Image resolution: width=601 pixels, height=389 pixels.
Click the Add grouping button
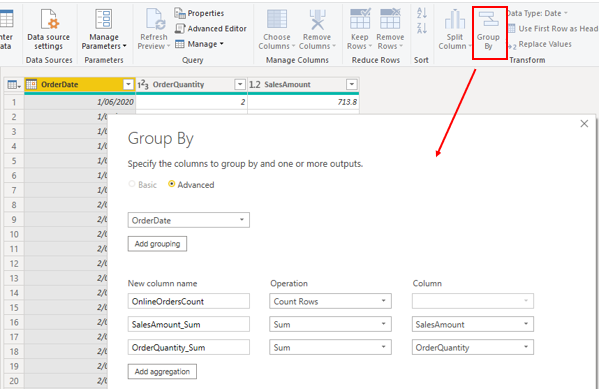pos(157,244)
